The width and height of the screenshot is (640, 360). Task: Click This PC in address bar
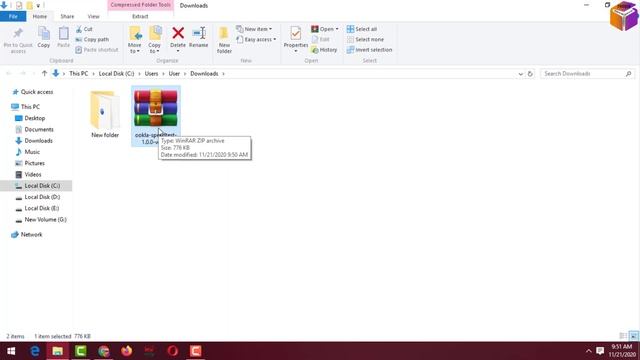pyautogui.click(x=78, y=73)
